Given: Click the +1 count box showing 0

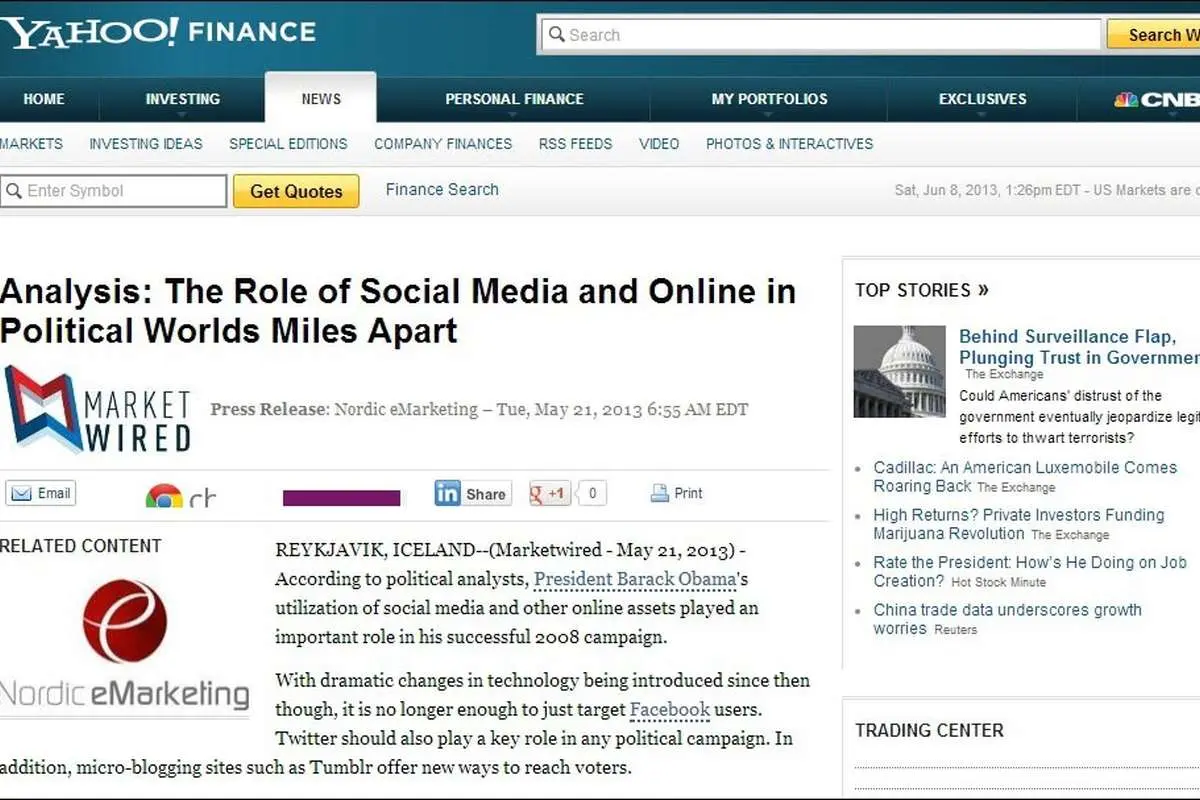Looking at the screenshot, I should (x=592, y=493).
